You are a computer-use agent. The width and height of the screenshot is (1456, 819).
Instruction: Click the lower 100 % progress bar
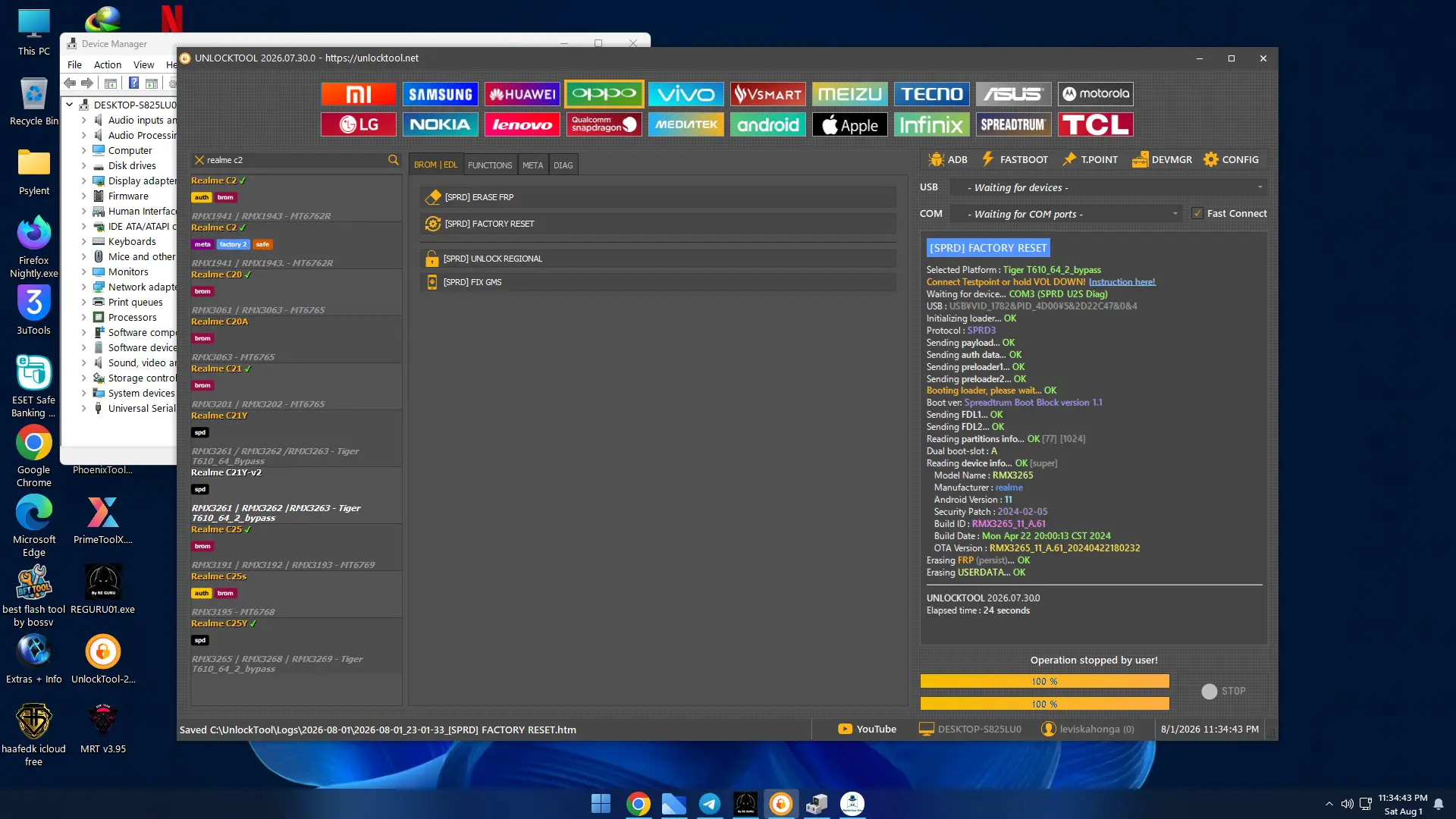coord(1044,704)
